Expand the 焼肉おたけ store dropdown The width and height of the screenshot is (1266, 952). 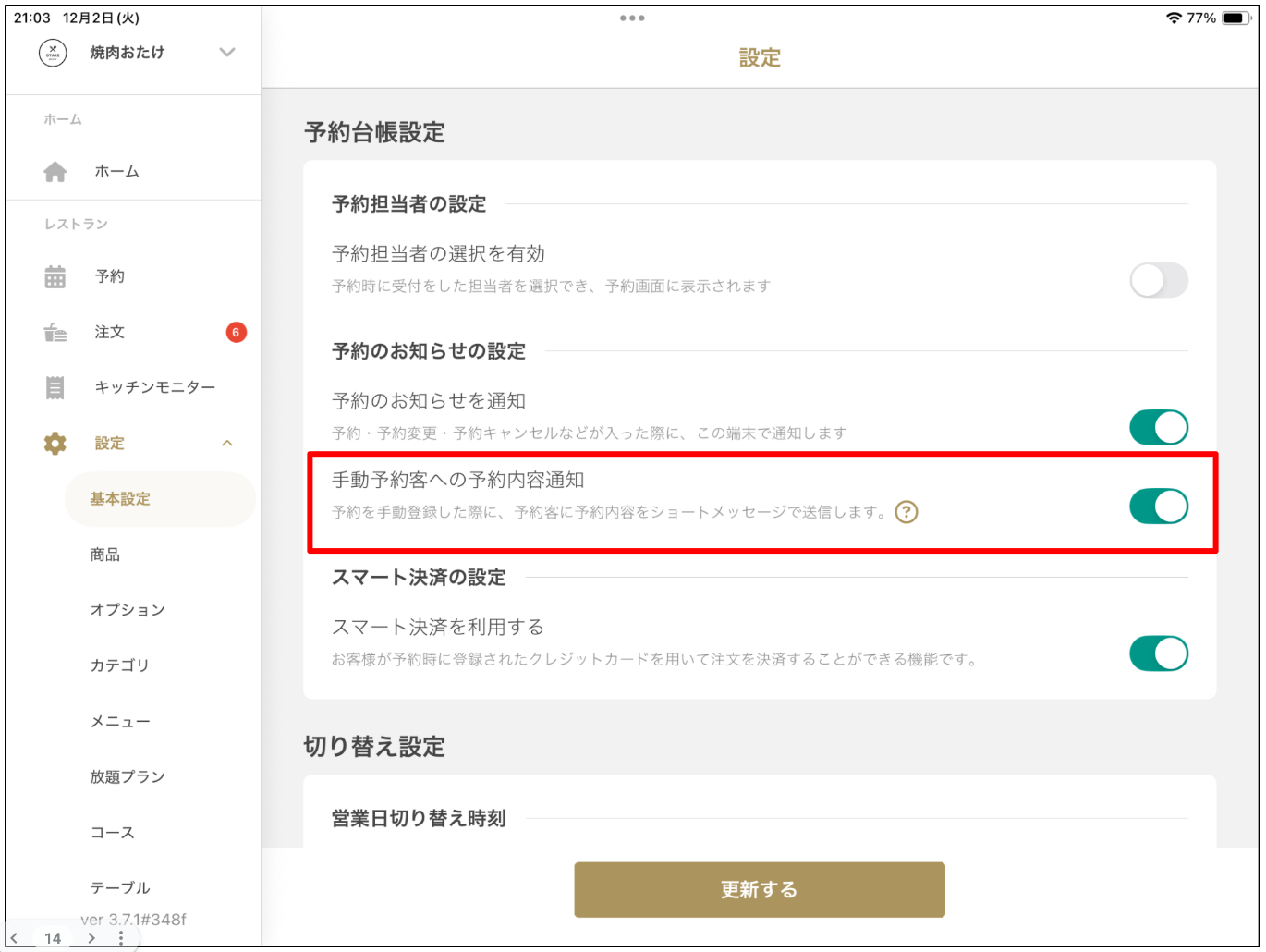(227, 53)
